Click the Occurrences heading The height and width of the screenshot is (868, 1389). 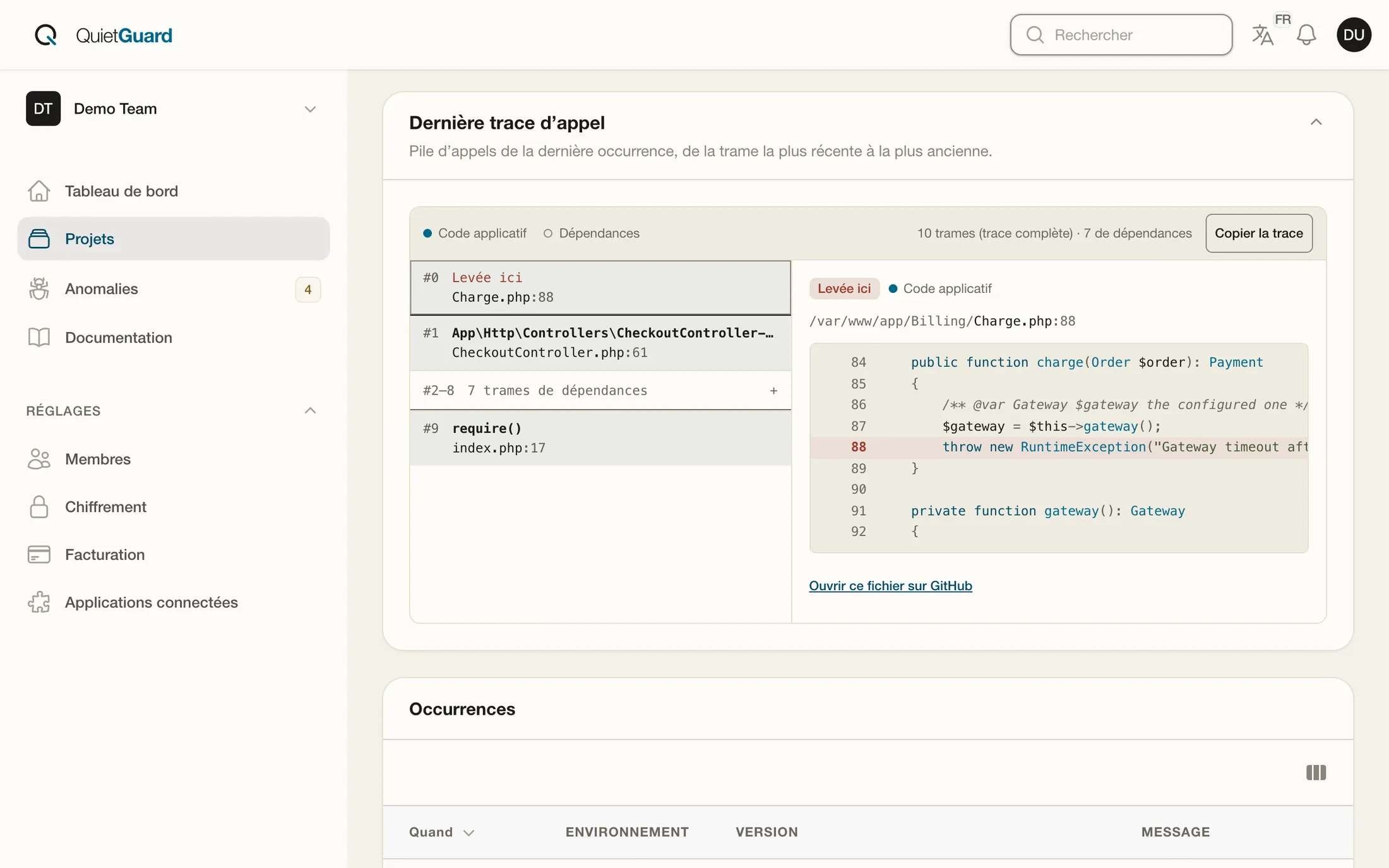pos(462,709)
